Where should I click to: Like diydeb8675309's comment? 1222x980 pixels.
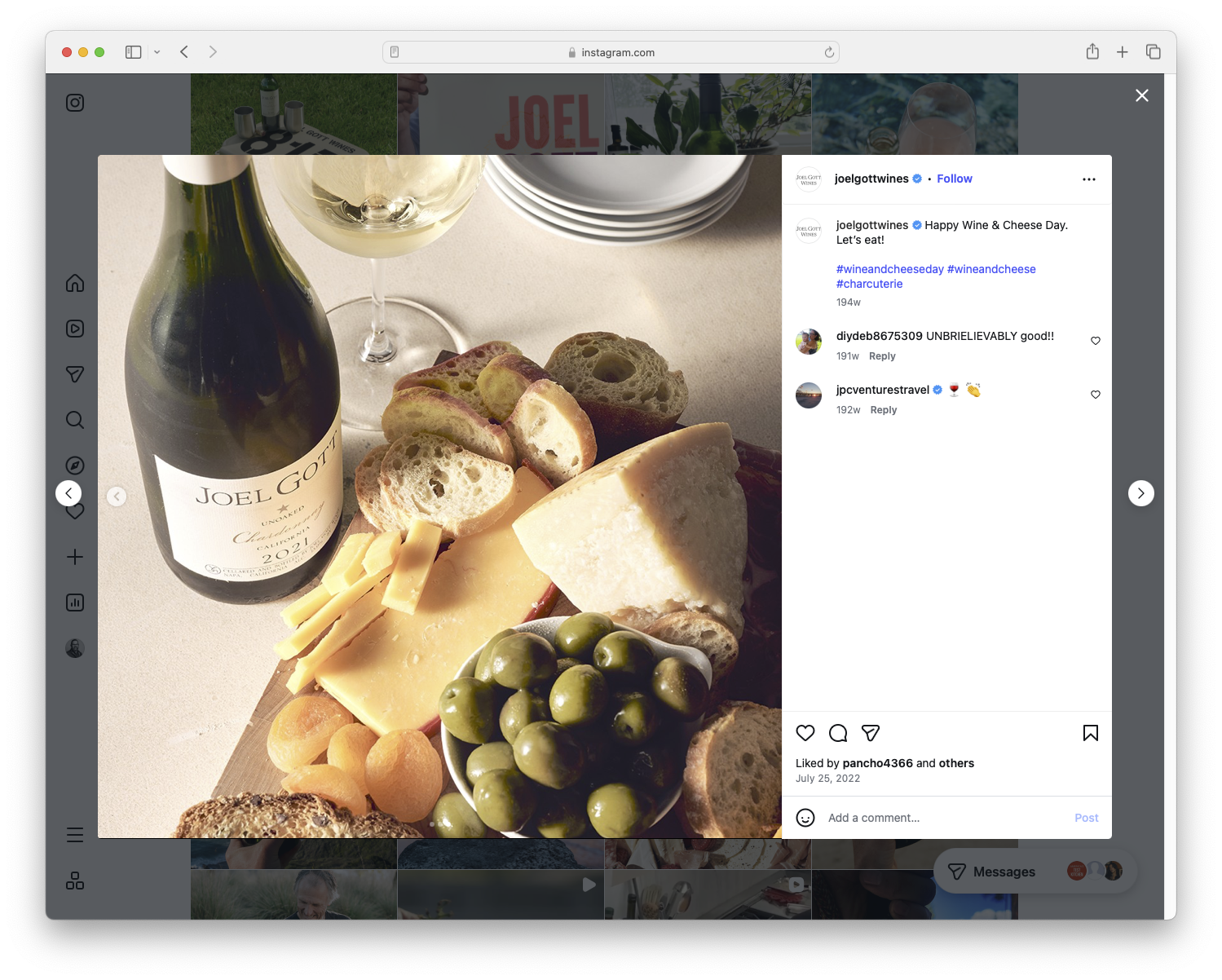pos(1096,341)
